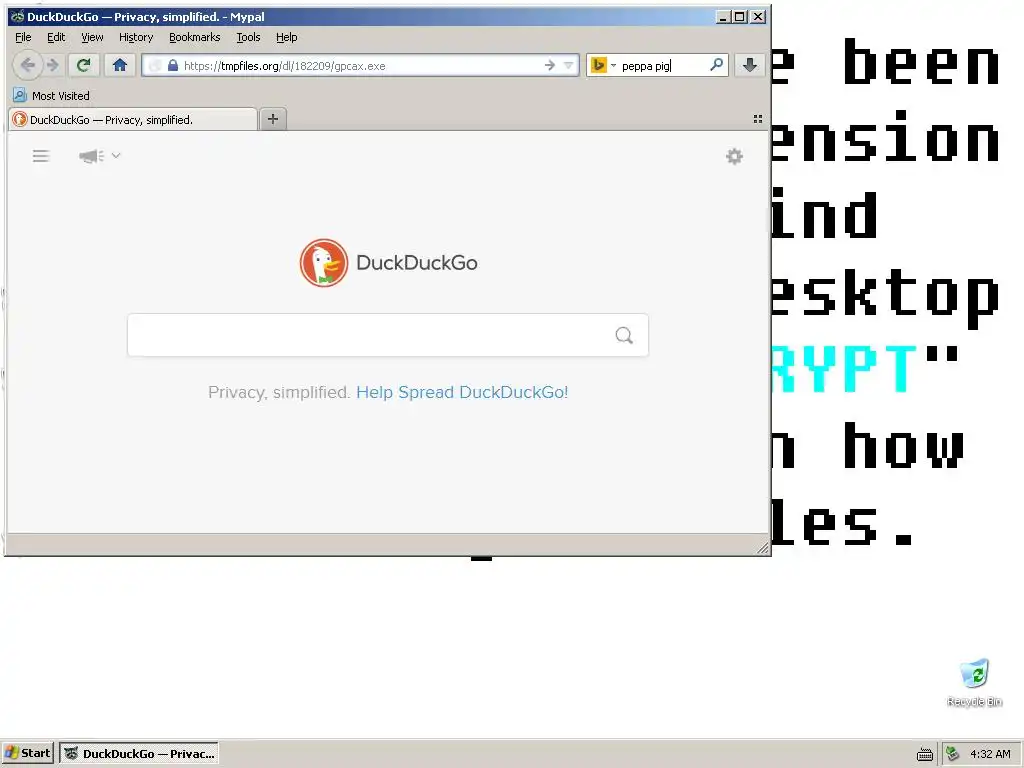This screenshot has height=768, width=1024.
Task: Click the DuckDuckGo taskbar window button
Action: pyautogui.click(x=139, y=753)
